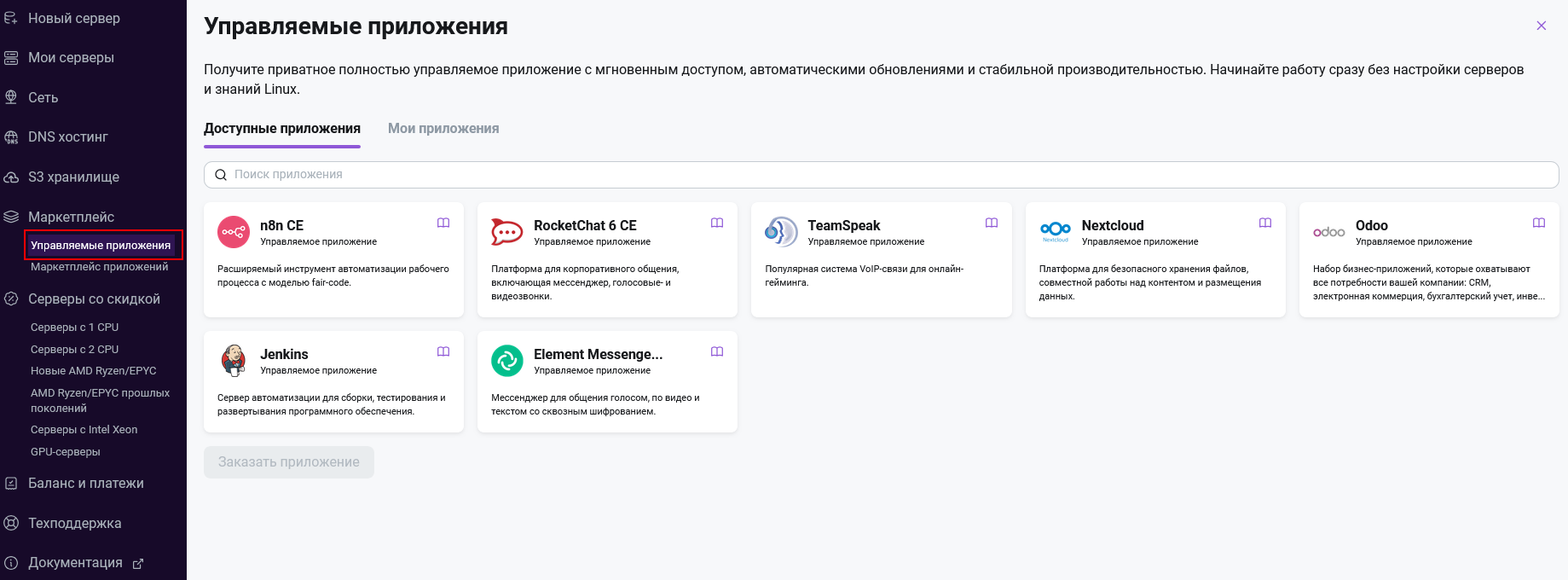Open Техподдержка menu item

(x=75, y=524)
